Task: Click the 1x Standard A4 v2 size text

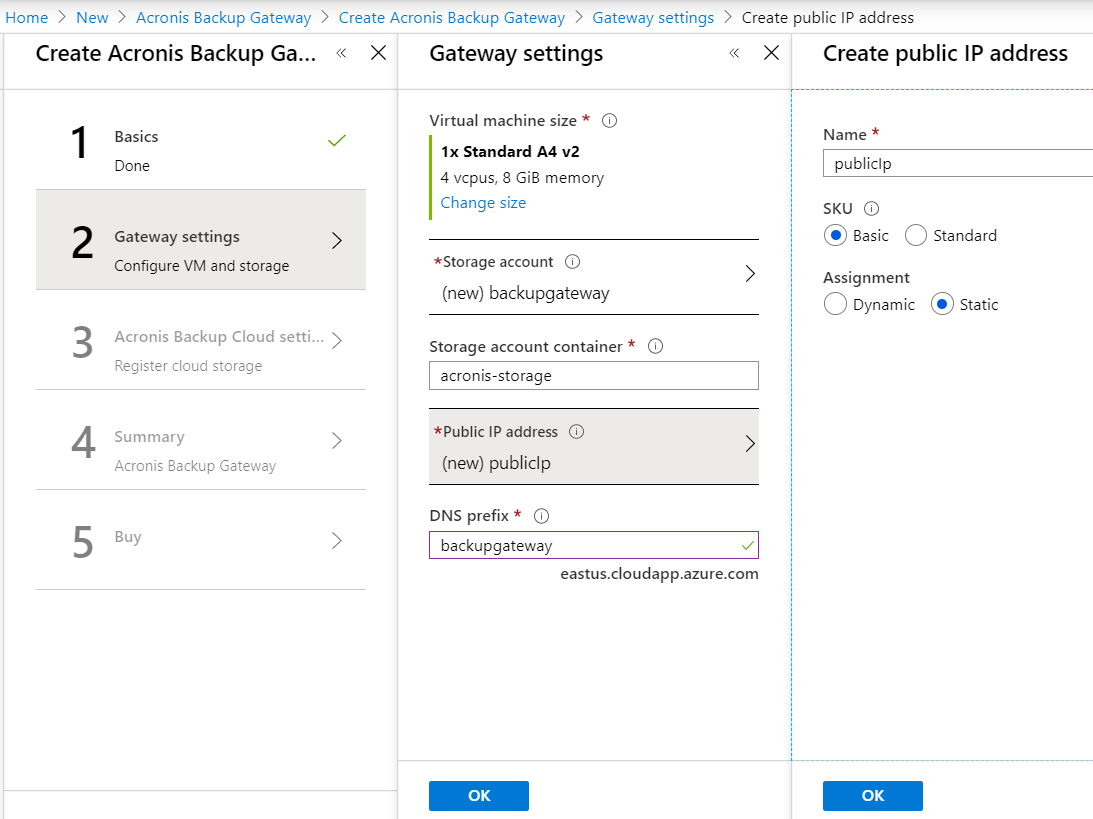Action: point(510,151)
